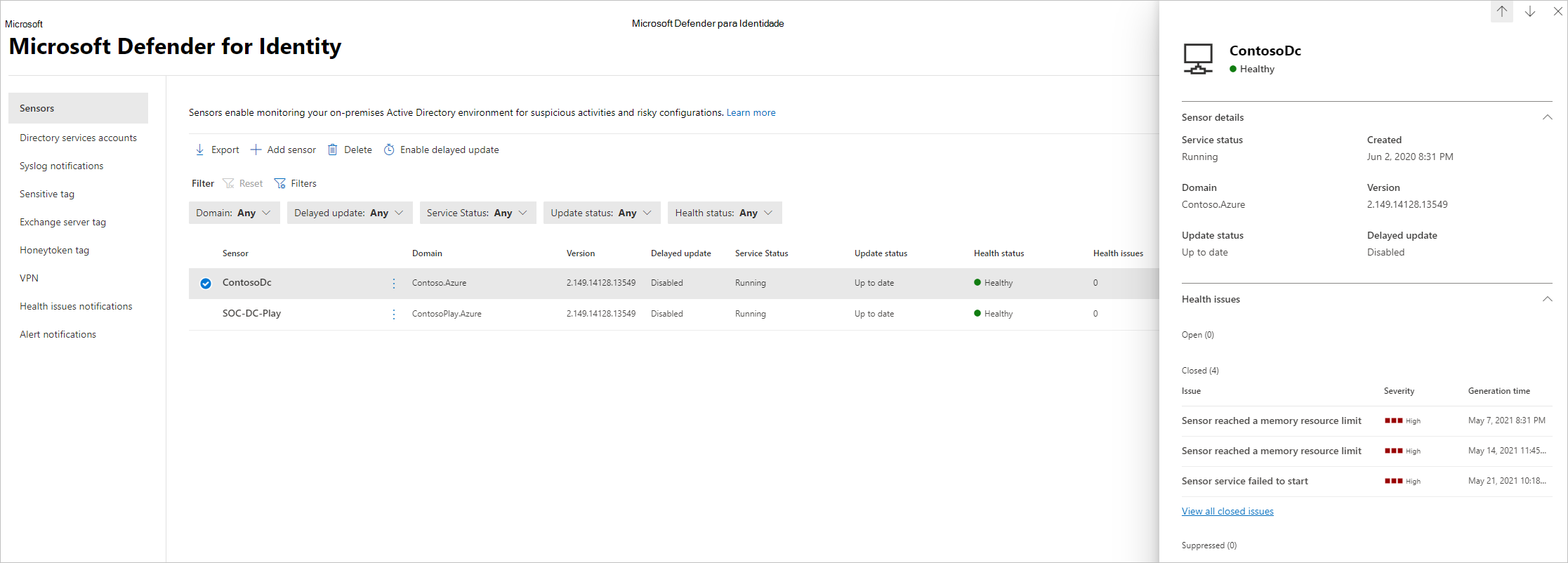Click the ContosoPlay.Azure domain cell

447,314
